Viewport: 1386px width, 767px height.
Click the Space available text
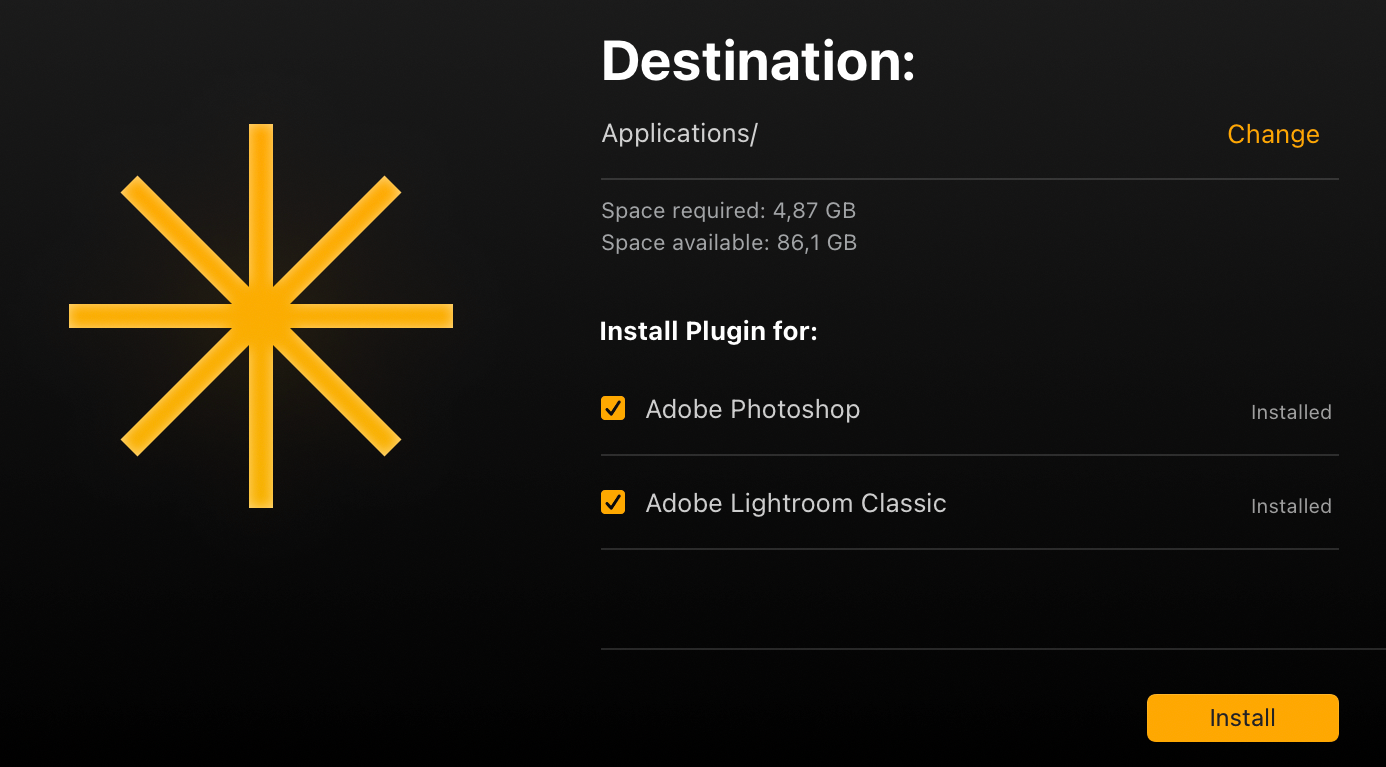point(728,242)
